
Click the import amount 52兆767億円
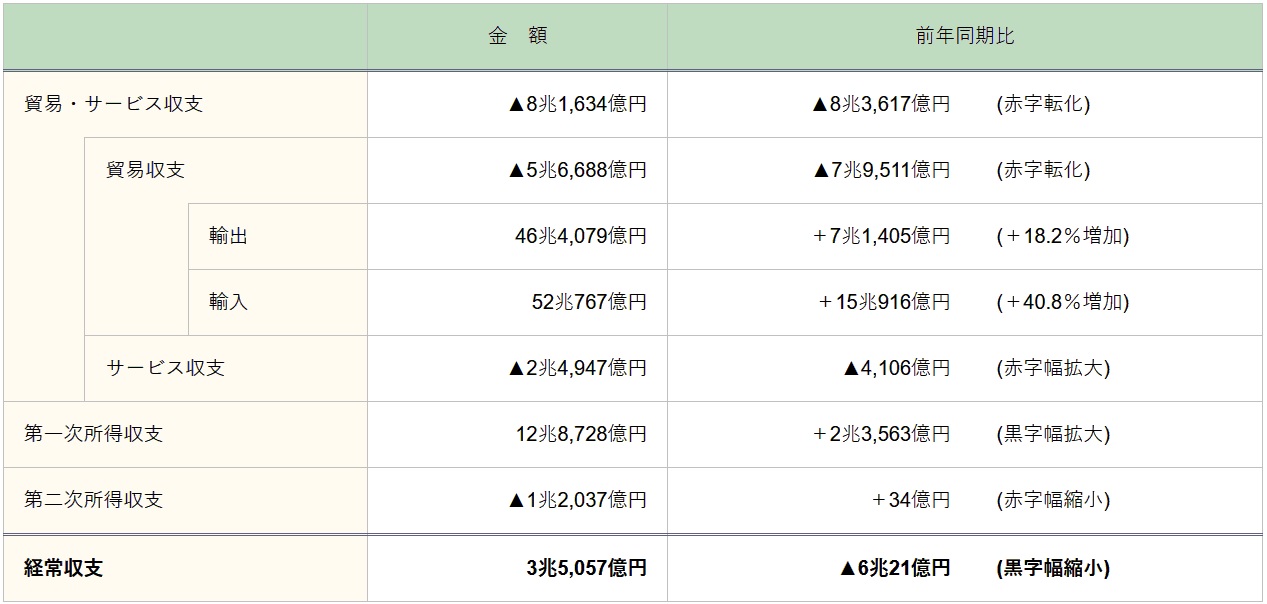(x=589, y=302)
